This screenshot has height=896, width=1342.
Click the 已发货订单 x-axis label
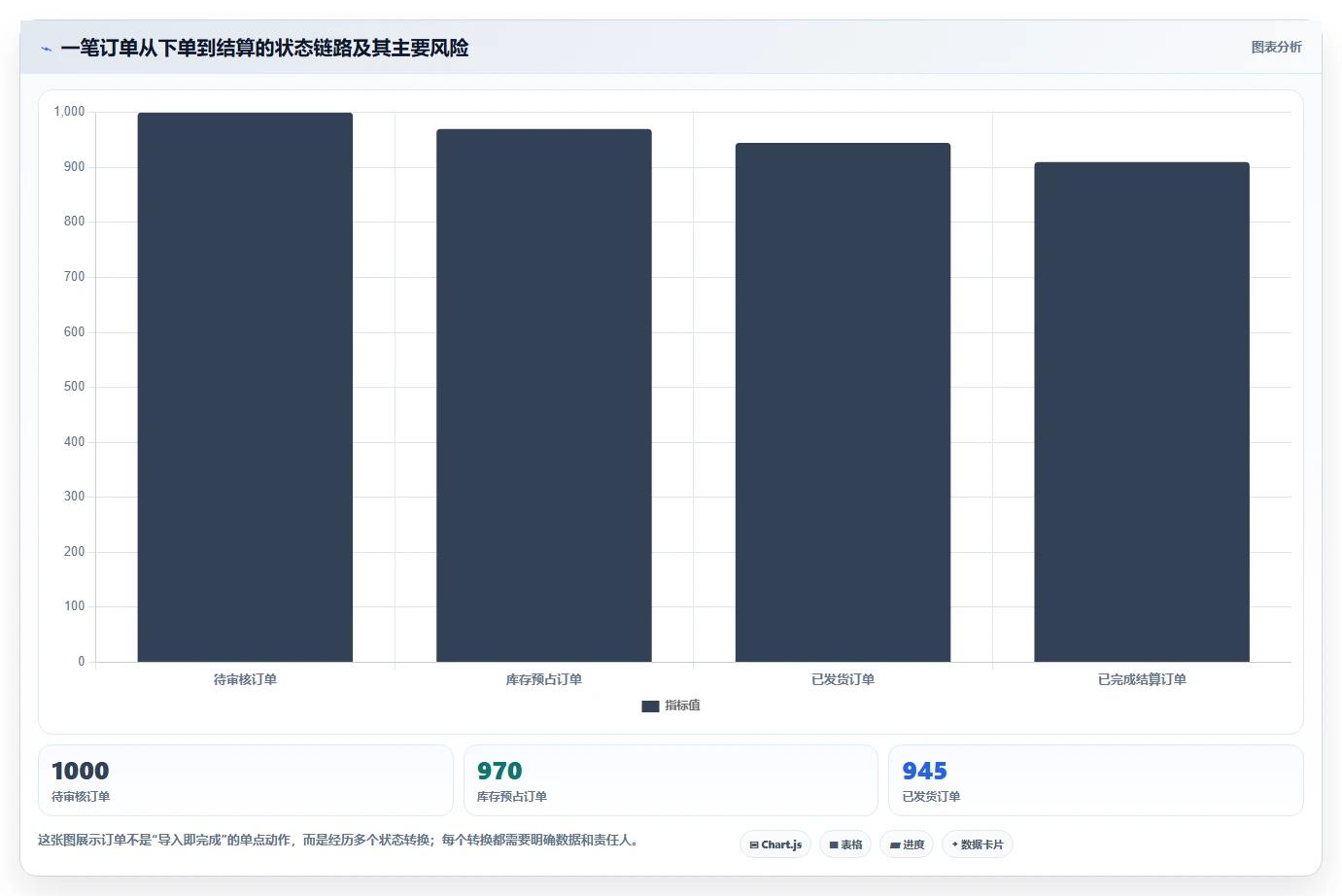[843, 679]
